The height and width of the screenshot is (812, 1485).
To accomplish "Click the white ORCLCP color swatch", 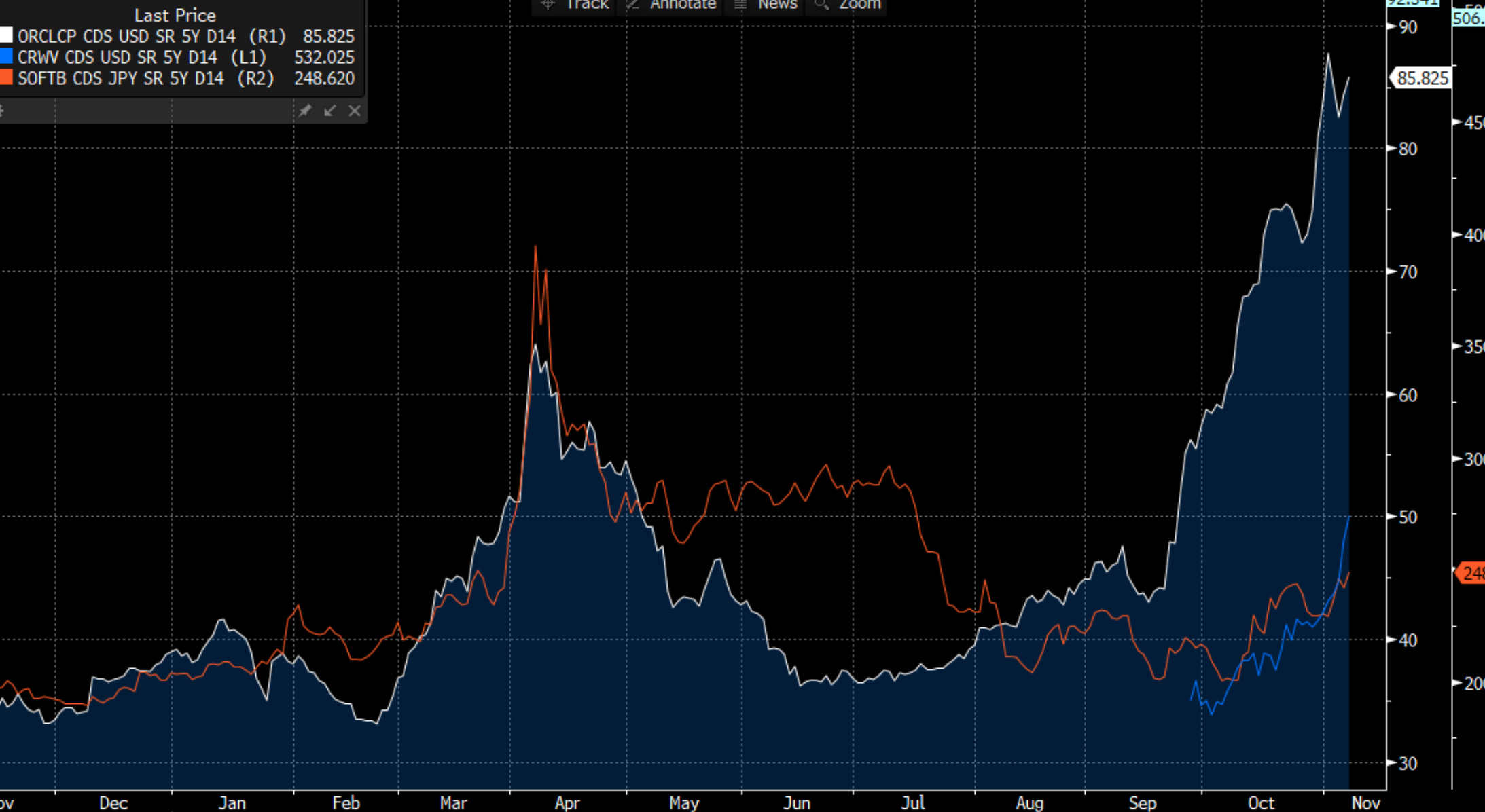I will [5, 36].
